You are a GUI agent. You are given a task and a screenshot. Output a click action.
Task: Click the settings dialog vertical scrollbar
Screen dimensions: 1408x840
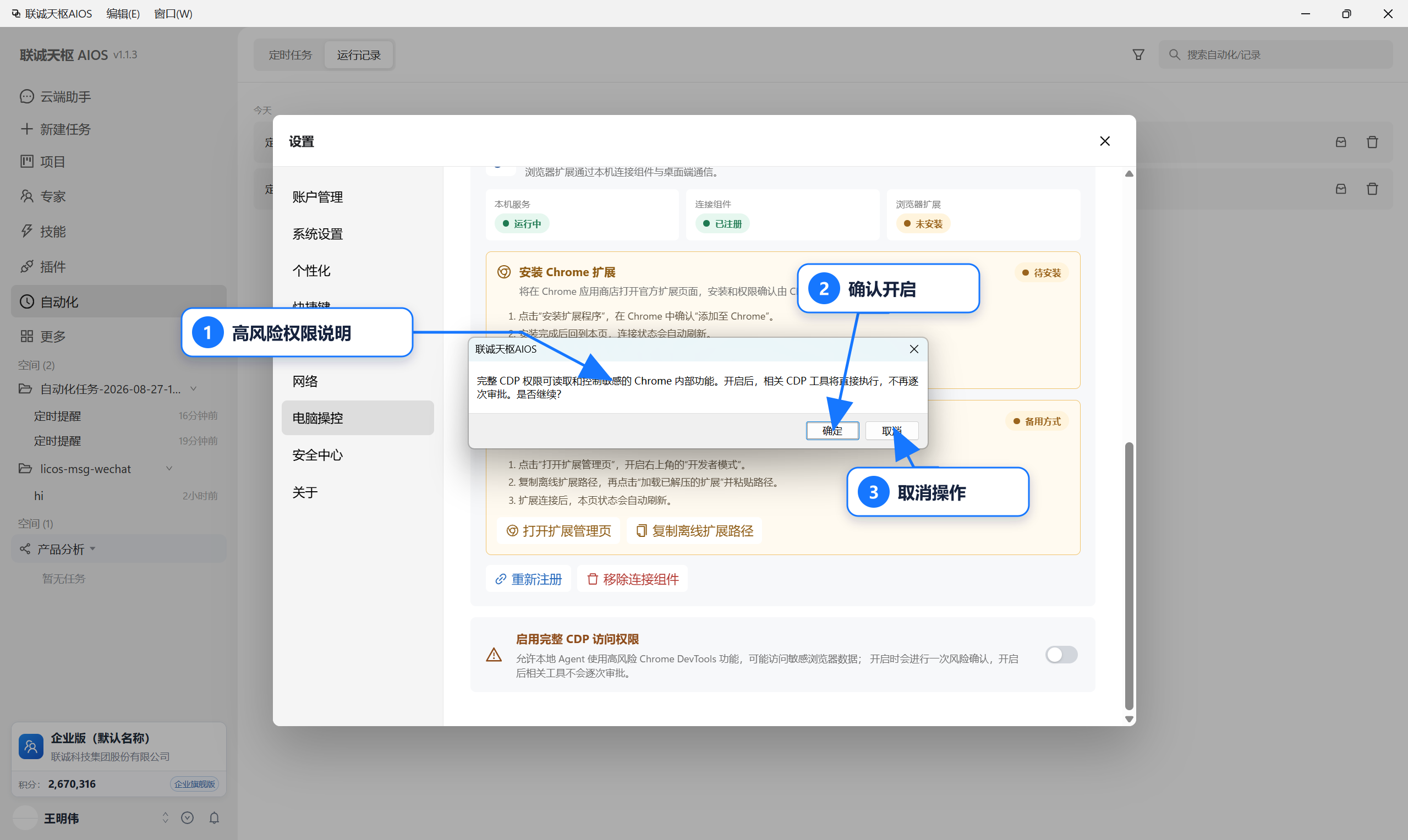[x=1129, y=575]
